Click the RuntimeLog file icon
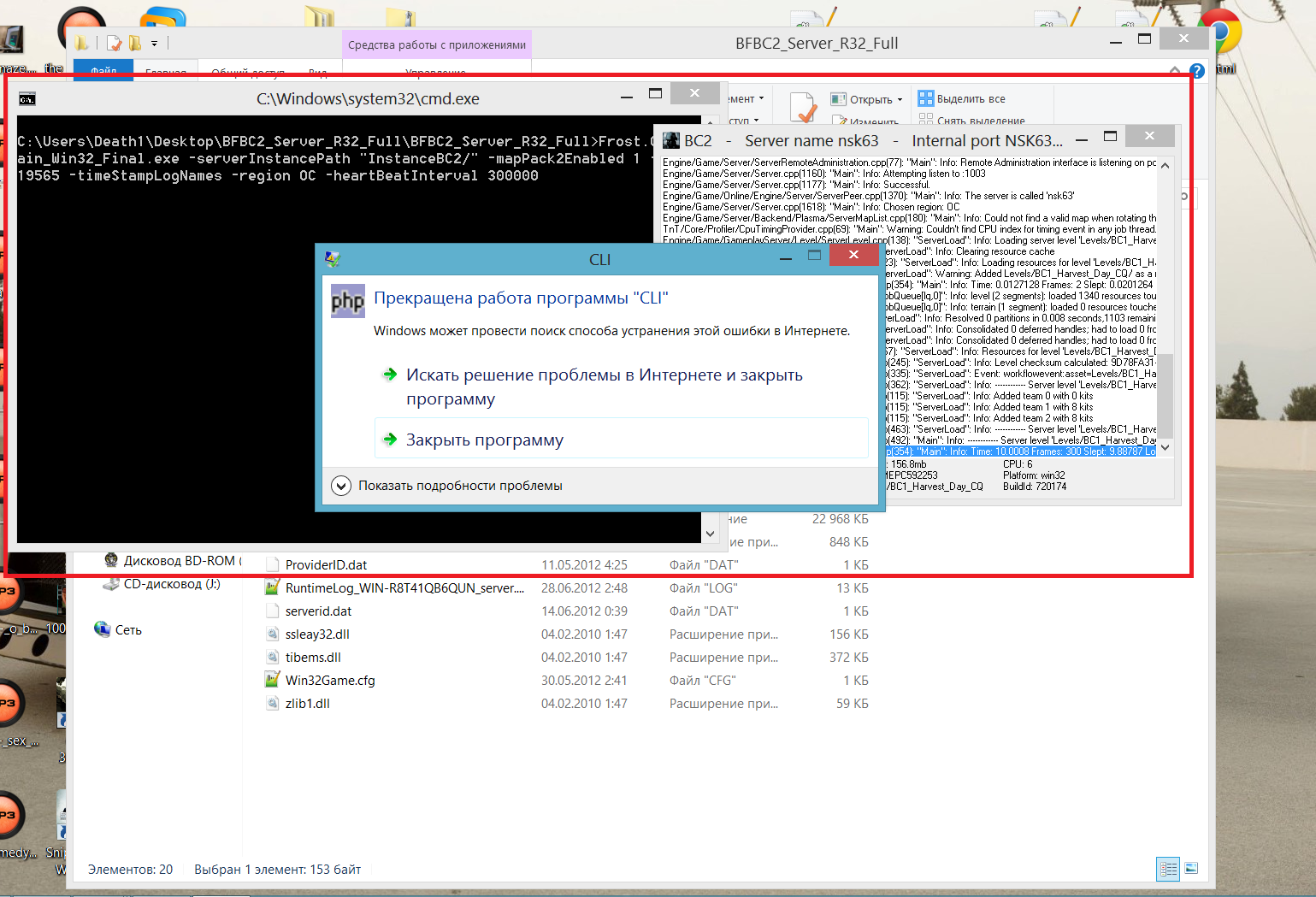1316x897 pixels. (x=273, y=587)
